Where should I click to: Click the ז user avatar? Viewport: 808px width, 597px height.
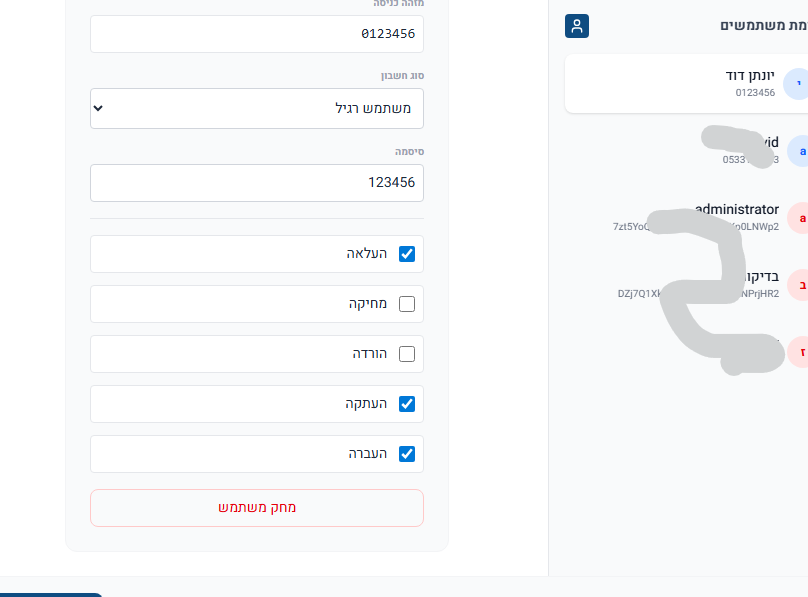(799, 352)
